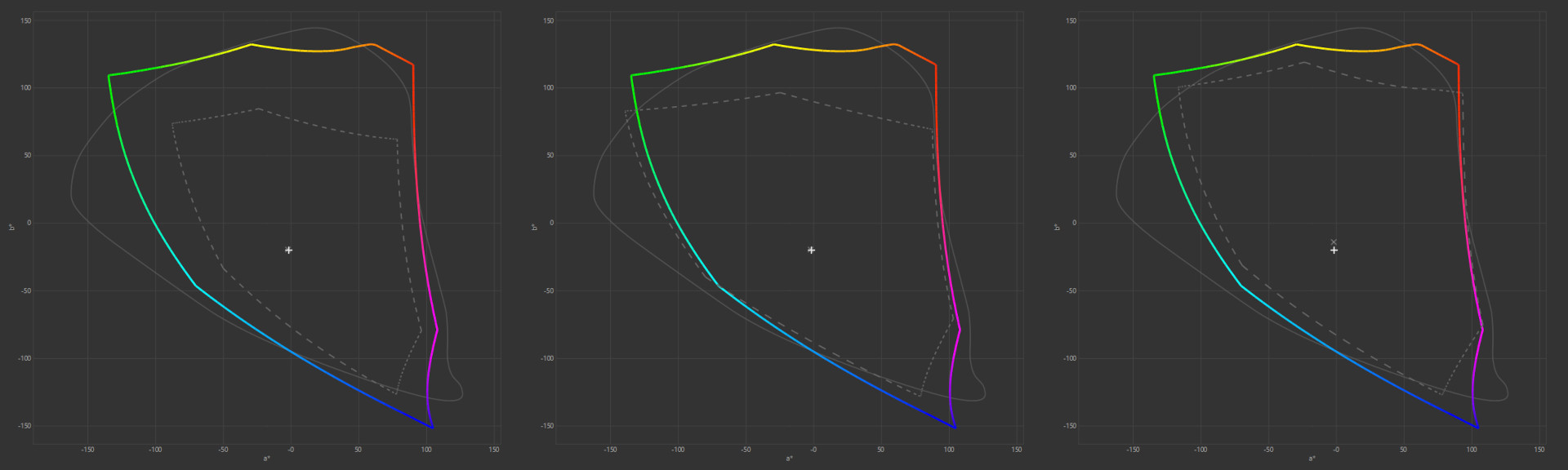Click the 150 y-axis tick in right plot
The width and height of the screenshot is (1568, 470).
click(x=1071, y=20)
